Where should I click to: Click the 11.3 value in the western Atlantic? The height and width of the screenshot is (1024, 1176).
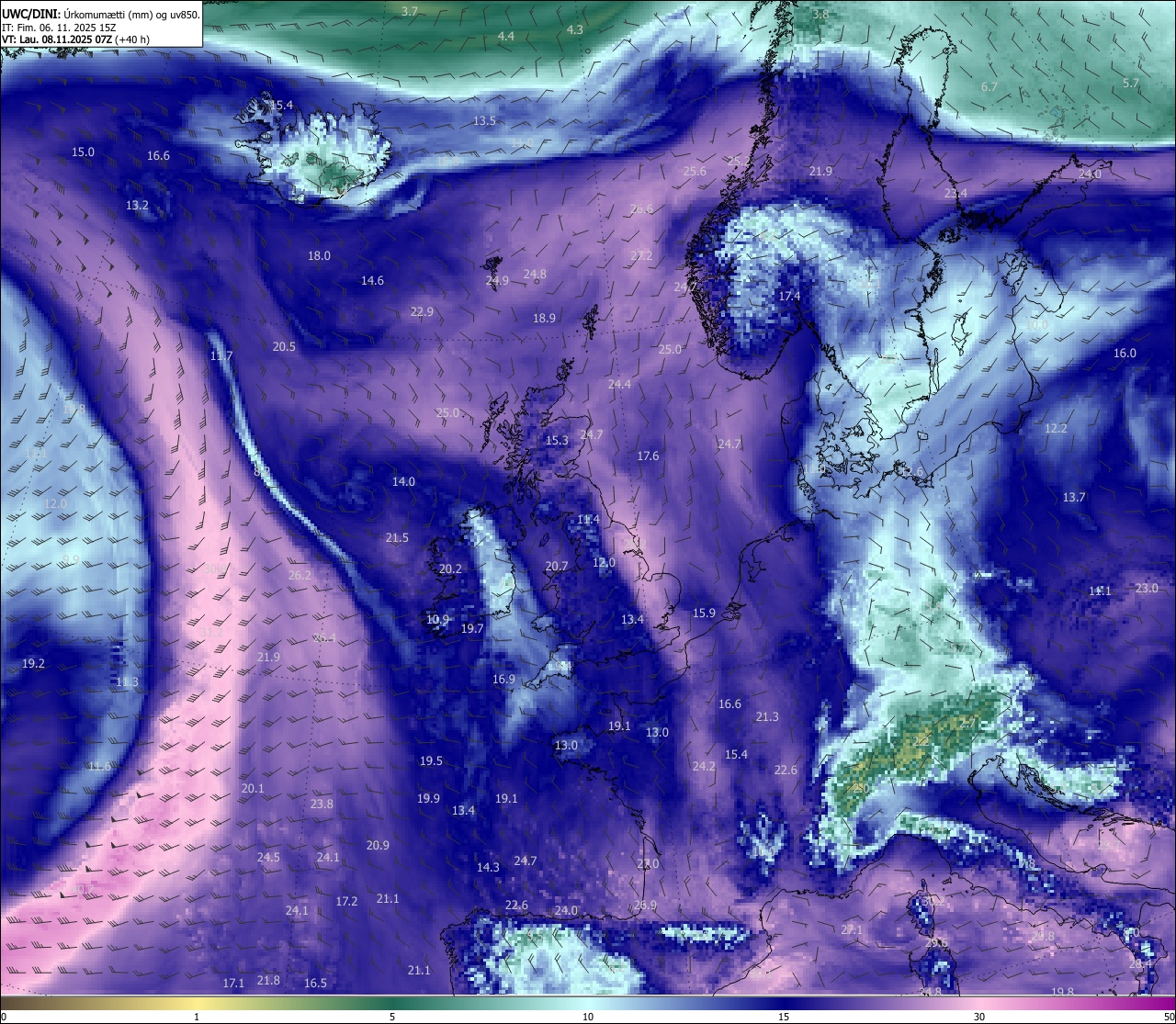(127, 682)
